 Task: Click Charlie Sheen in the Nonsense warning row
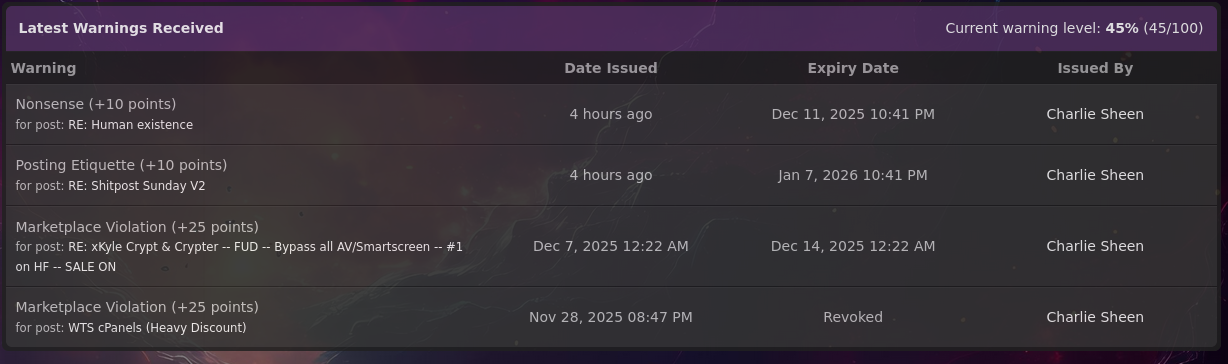1095,114
